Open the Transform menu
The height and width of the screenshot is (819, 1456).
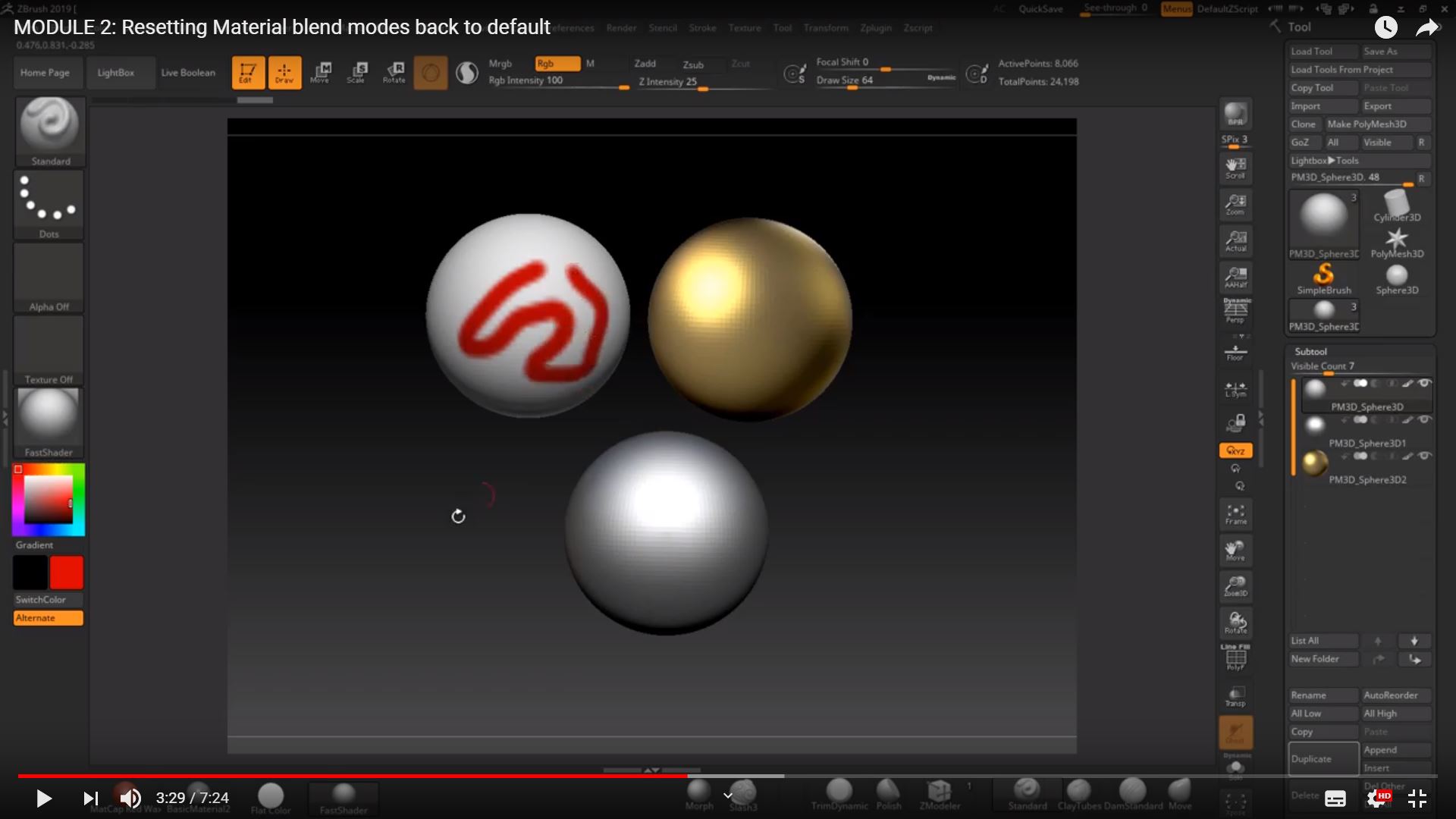[826, 28]
